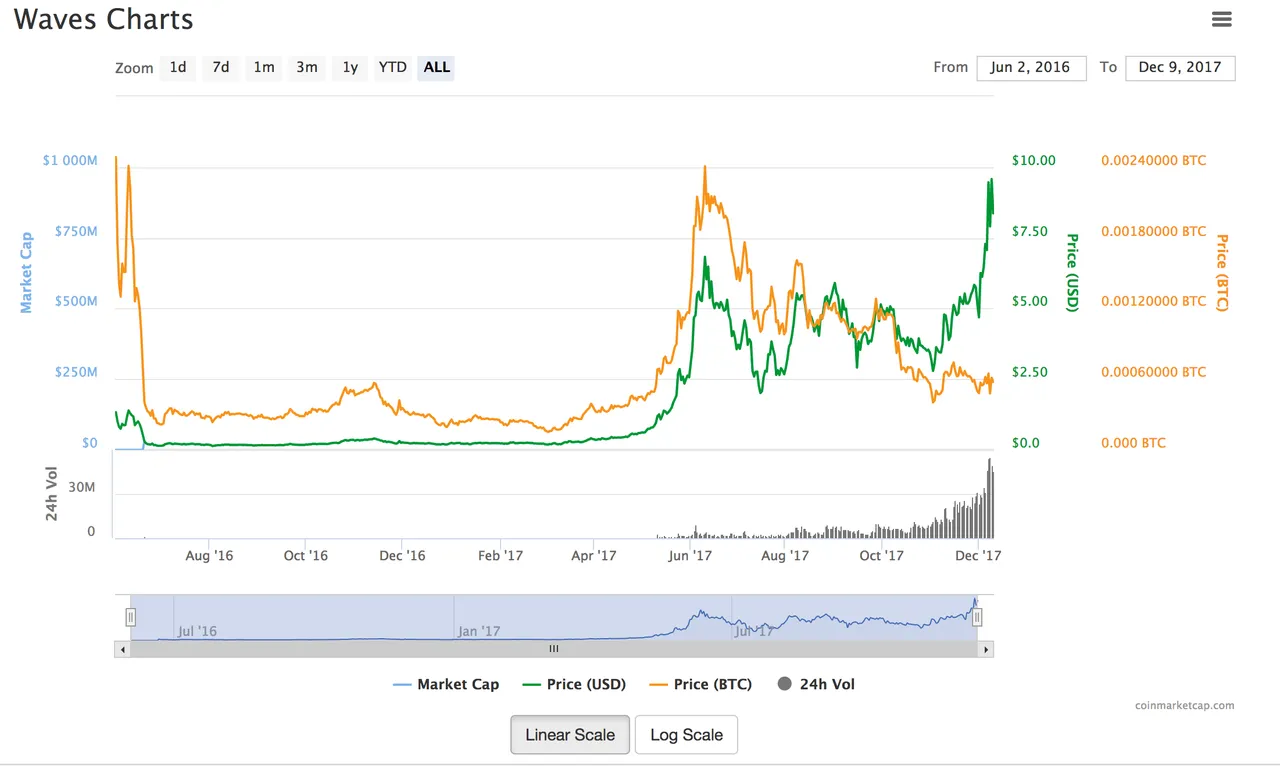Screen dimensions: 1280x766
Task: Click the 24h Vol axis title
Action: 53,494
